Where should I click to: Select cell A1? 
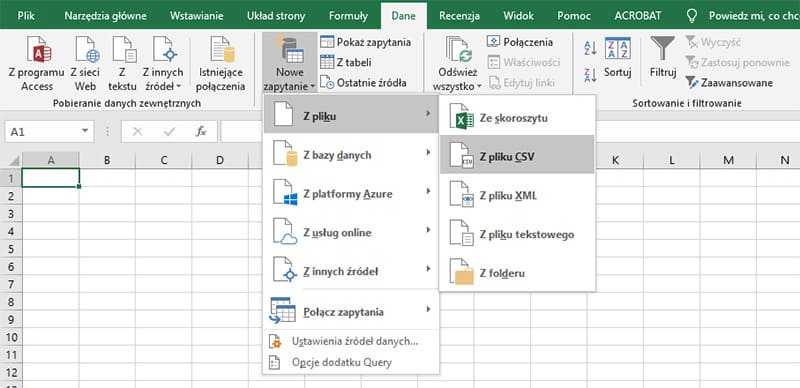tap(51, 178)
